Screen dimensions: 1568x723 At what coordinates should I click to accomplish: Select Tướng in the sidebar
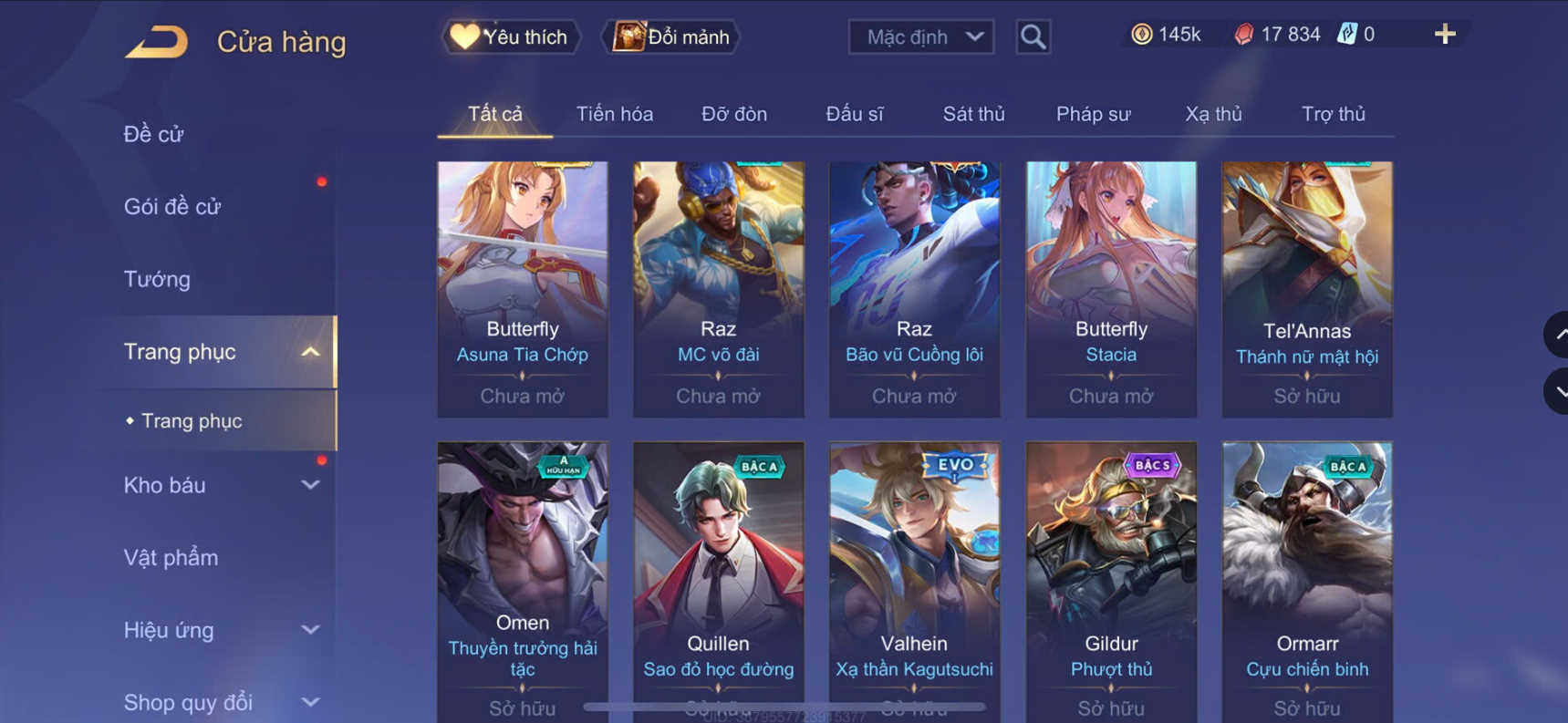157,279
